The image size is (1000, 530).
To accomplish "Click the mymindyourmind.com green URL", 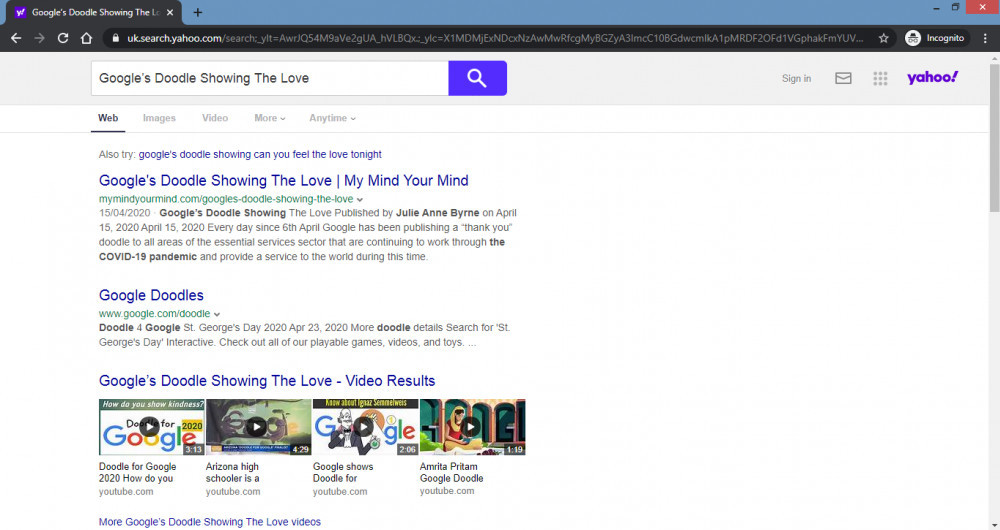I will tap(226, 199).
